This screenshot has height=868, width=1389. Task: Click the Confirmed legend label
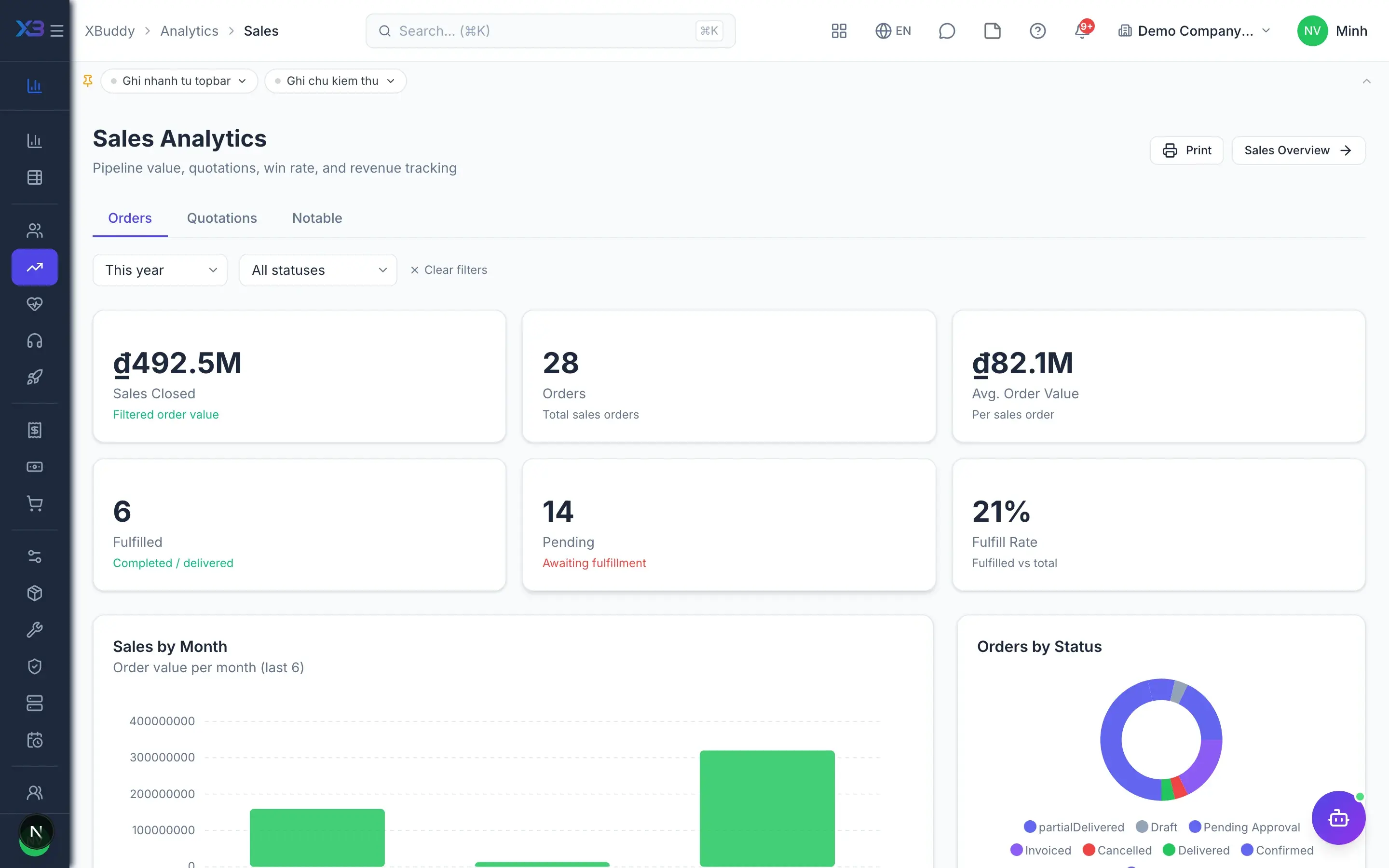point(1284,850)
